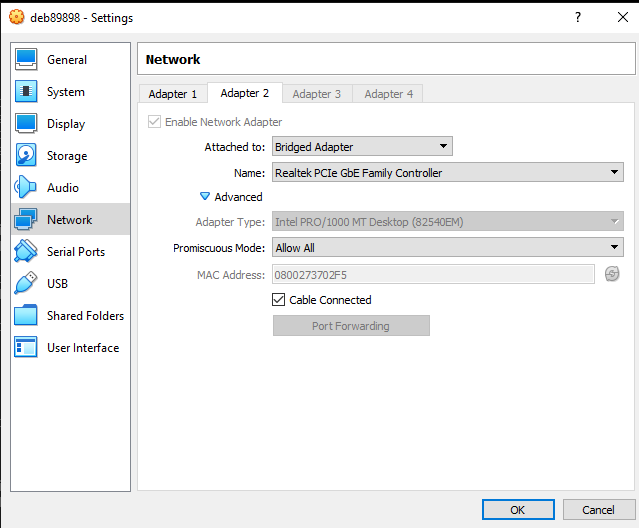Open the Serial Ports connector icon
Image resolution: width=639 pixels, height=528 pixels.
26,251
